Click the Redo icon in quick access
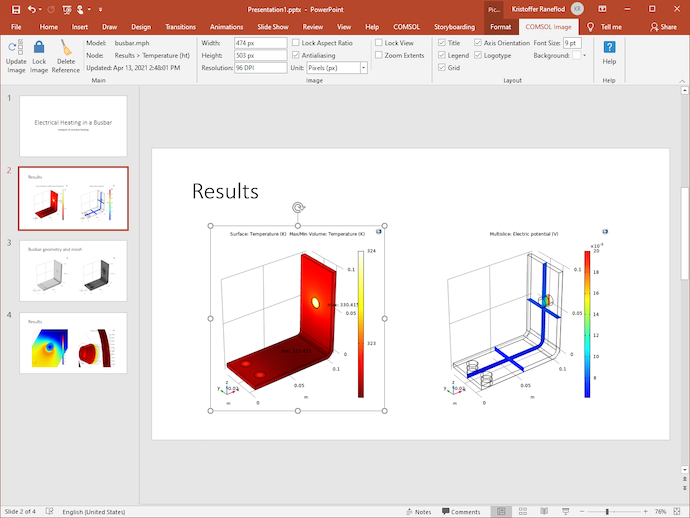690x518 pixels. pos(51,9)
